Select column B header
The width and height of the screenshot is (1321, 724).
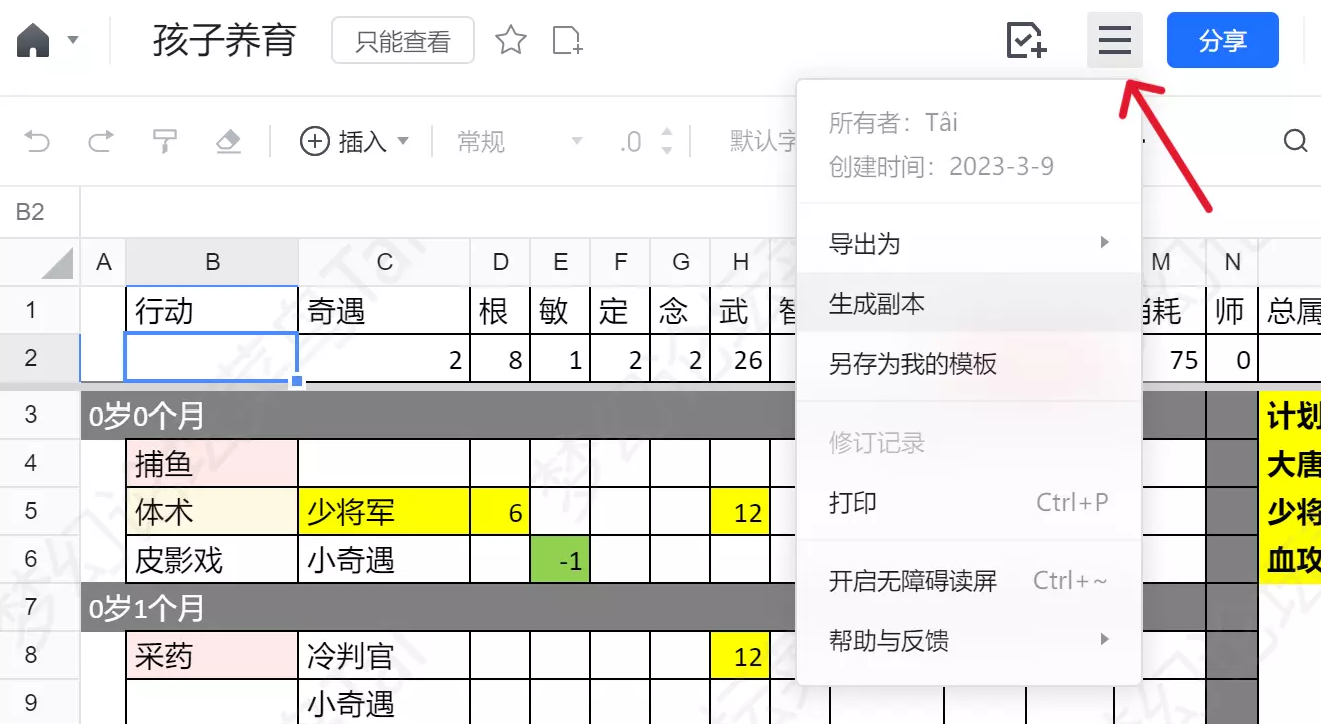tap(212, 262)
